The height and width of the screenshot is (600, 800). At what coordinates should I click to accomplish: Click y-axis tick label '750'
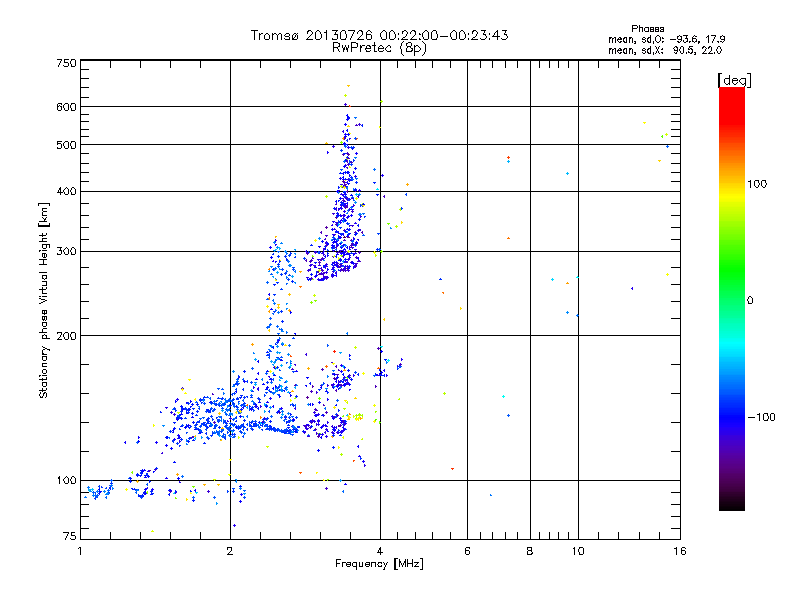pyautogui.click(x=66, y=63)
